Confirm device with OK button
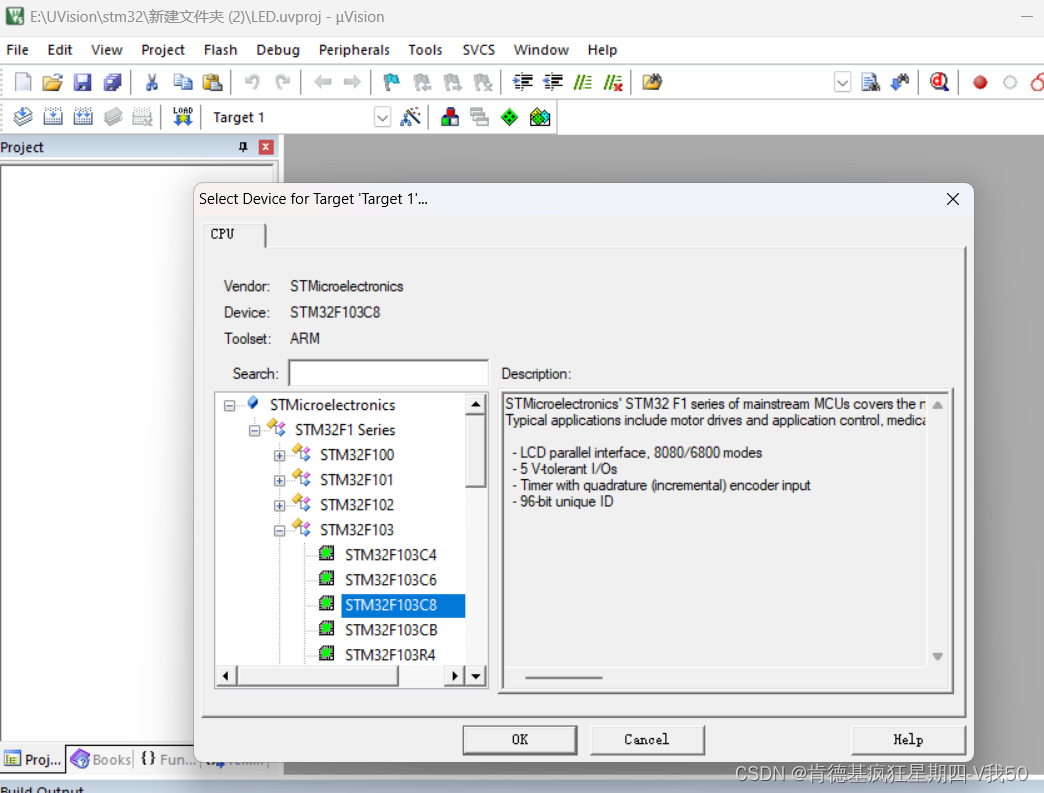Screen dimensions: 1044x793 point(520,740)
